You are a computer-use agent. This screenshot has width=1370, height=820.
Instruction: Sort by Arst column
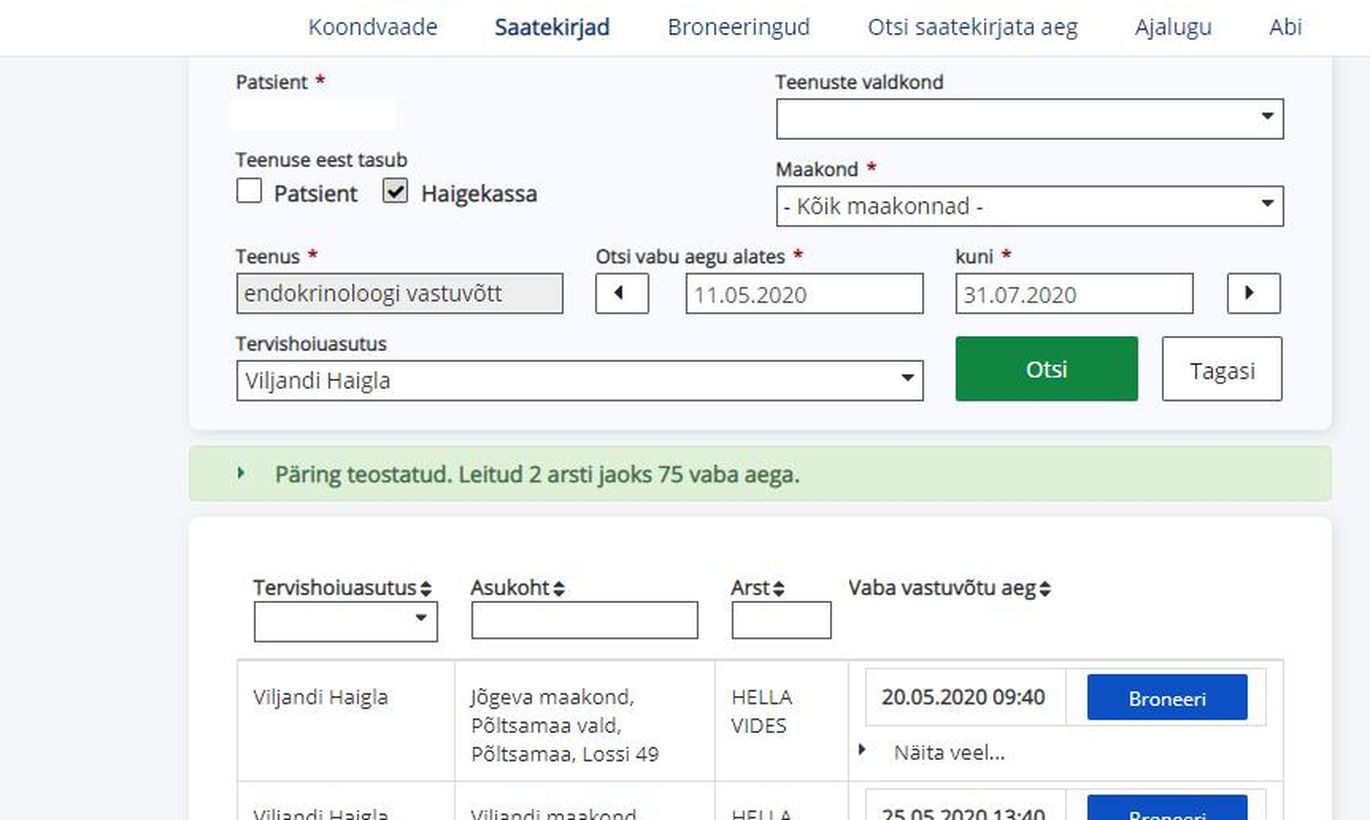tap(758, 588)
